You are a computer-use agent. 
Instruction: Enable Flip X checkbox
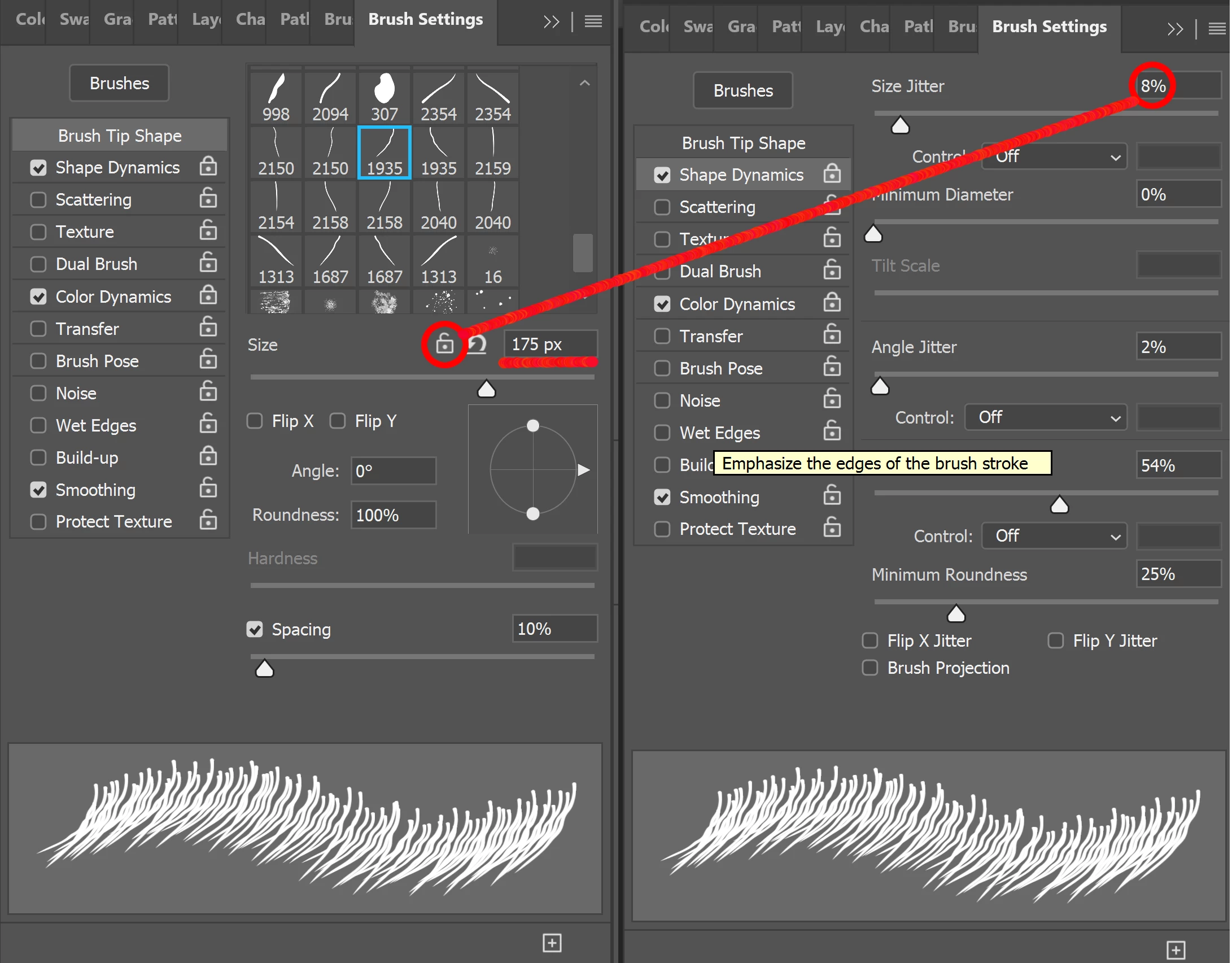pos(255,421)
